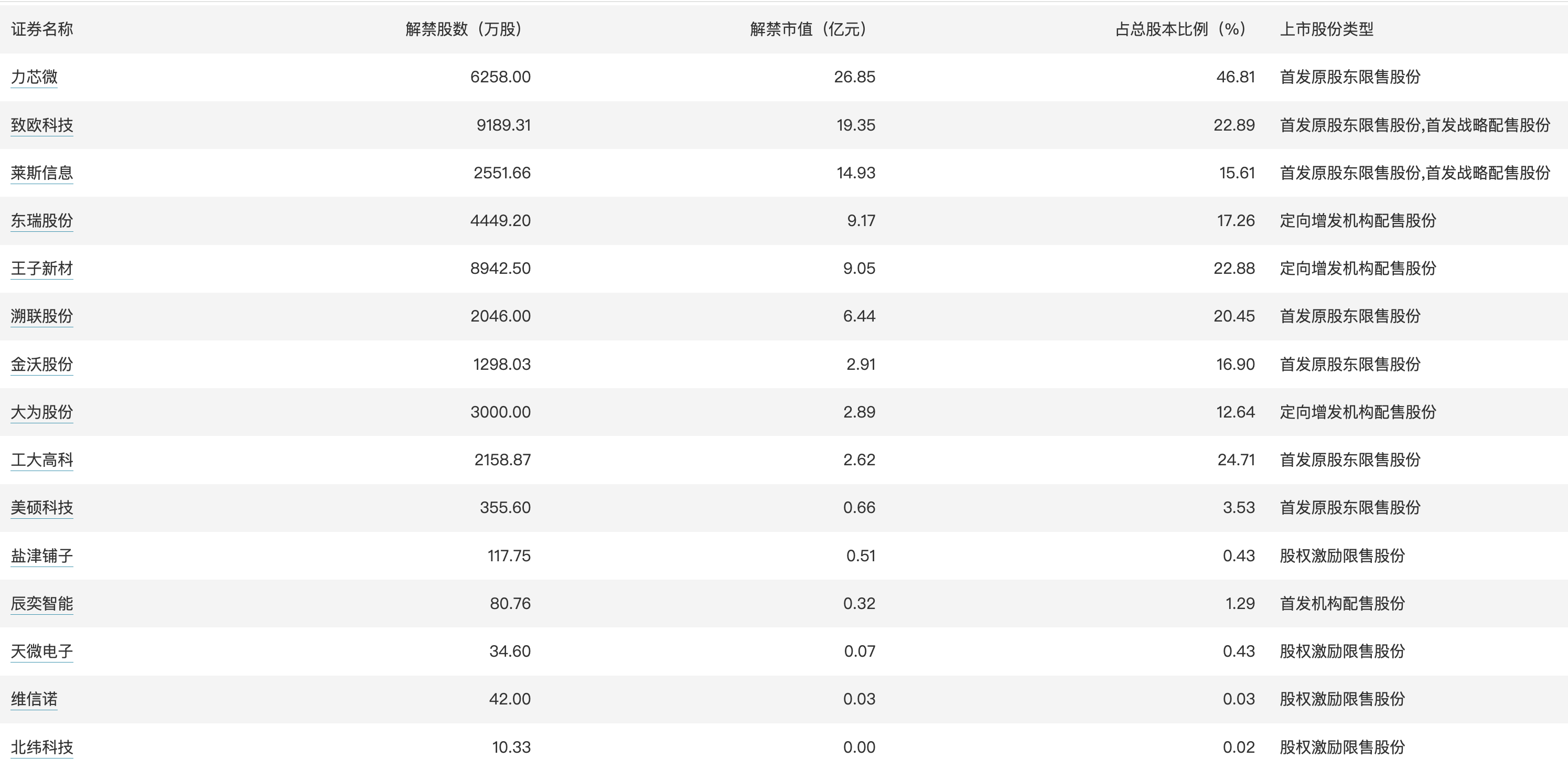Screen dimensions: 1568x769
Task: Open the 溯联股份 stock link
Action: (42, 316)
